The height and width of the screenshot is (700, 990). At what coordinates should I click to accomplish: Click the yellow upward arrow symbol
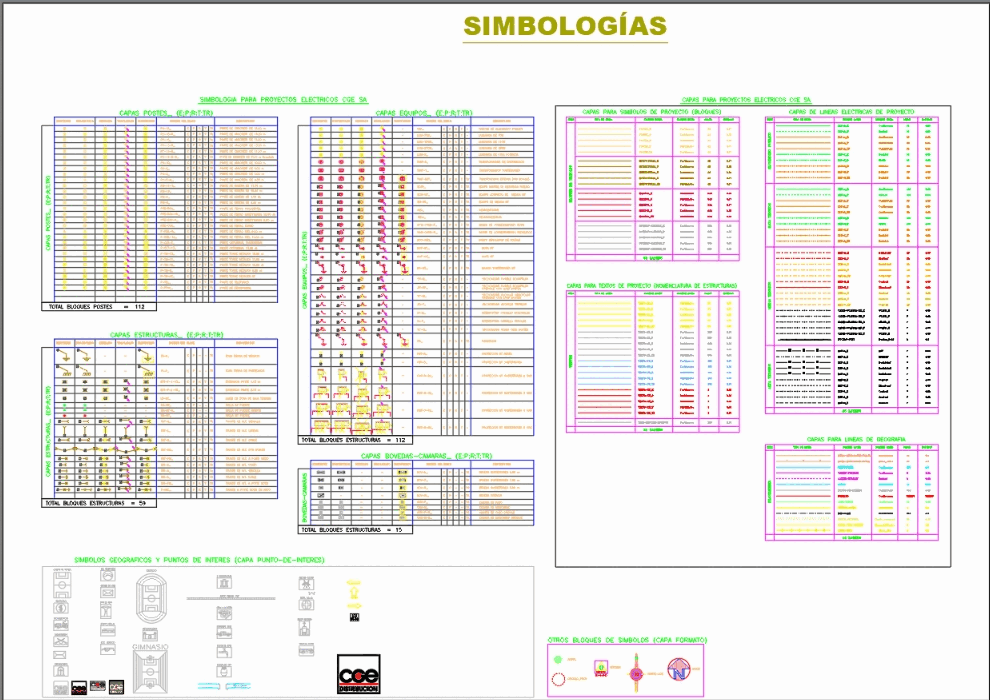pyautogui.click(x=354, y=592)
